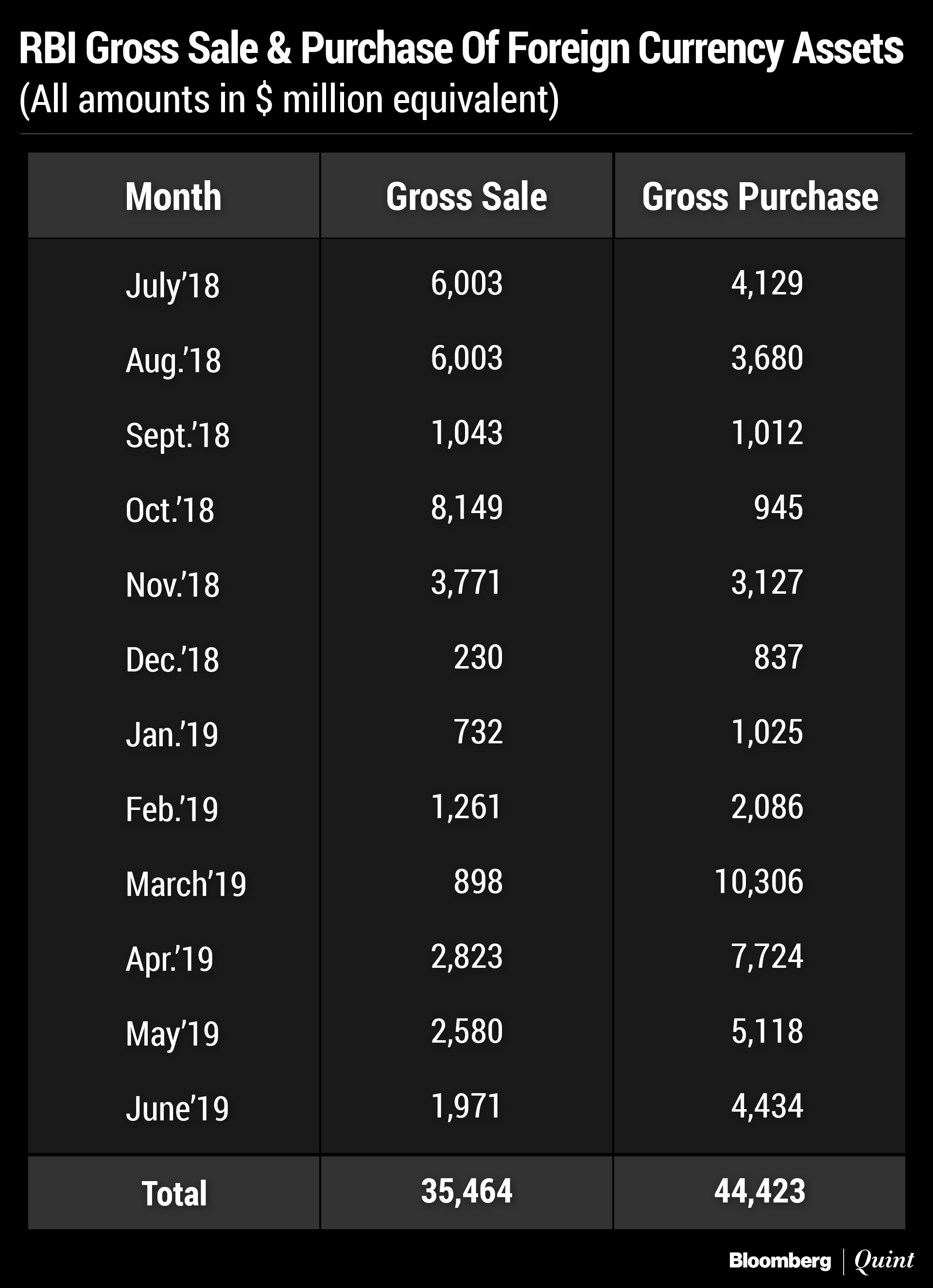The height and width of the screenshot is (1288, 933).
Task: Select the Gross Purchase column header
Action: click(x=760, y=196)
